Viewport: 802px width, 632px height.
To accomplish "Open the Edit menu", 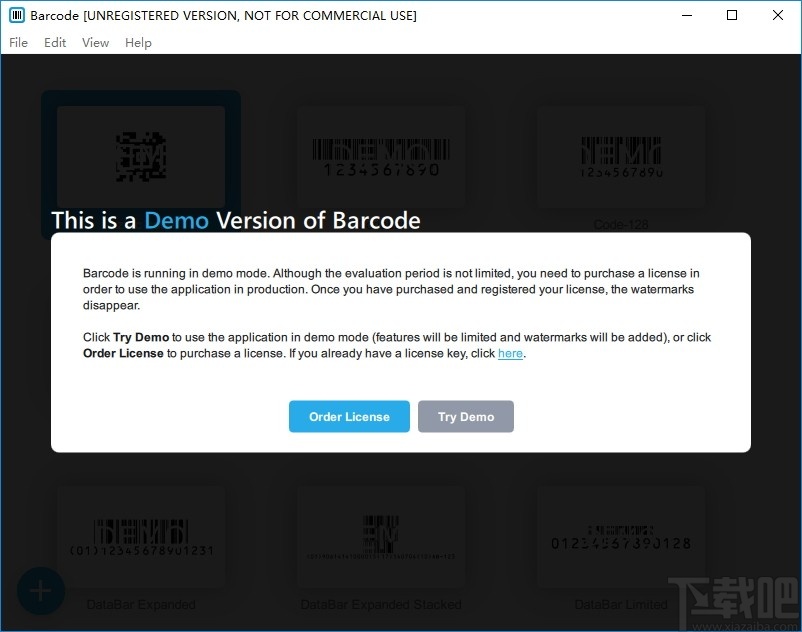I will (x=55, y=42).
